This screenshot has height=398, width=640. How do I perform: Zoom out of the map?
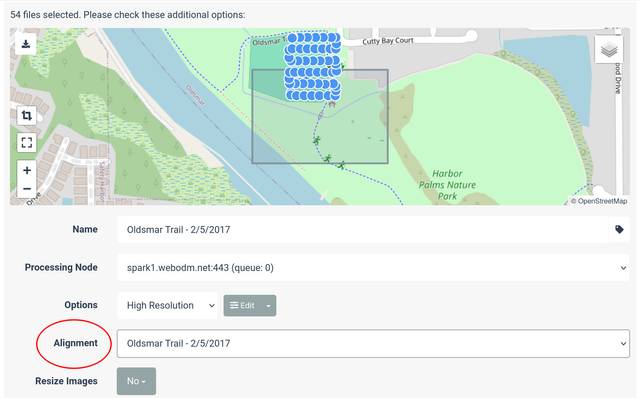[x=27, y=189]
